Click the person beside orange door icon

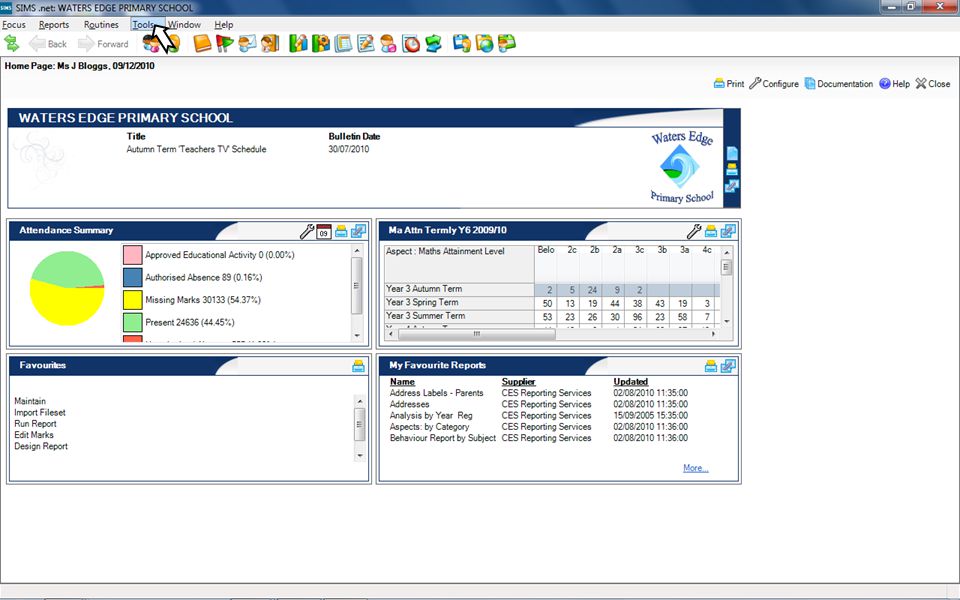[x=270, y=43]
